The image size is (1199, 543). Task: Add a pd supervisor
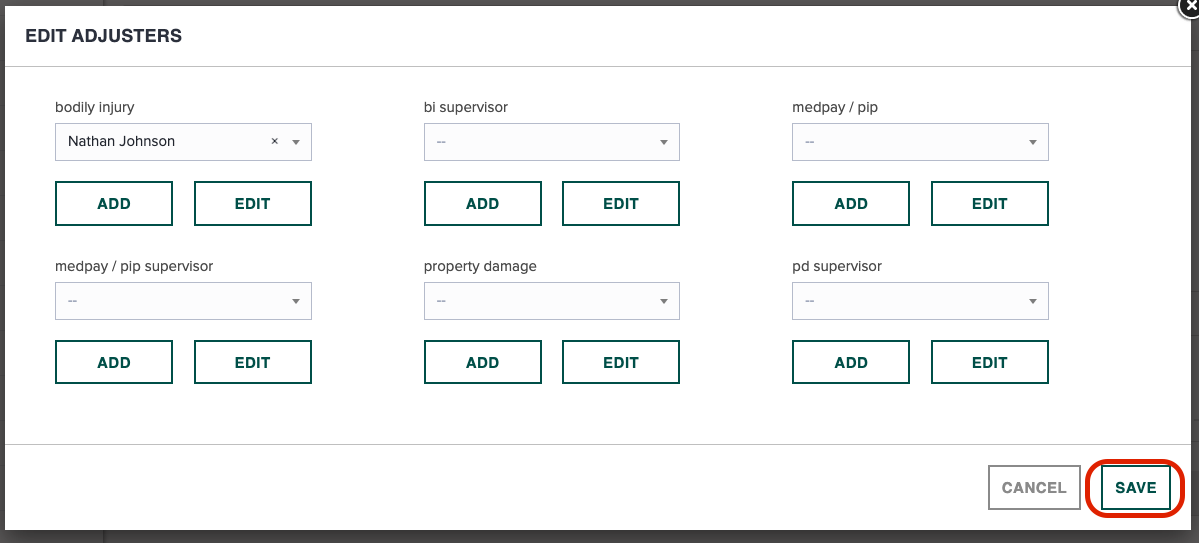[x=851, y=363]
